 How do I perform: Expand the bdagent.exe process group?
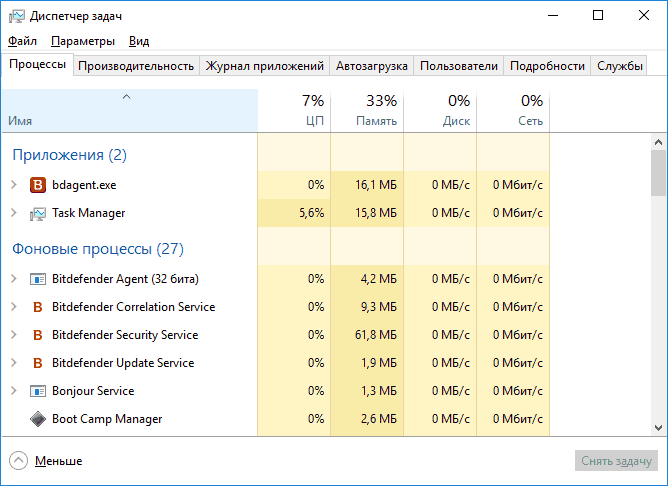[14, 185]
